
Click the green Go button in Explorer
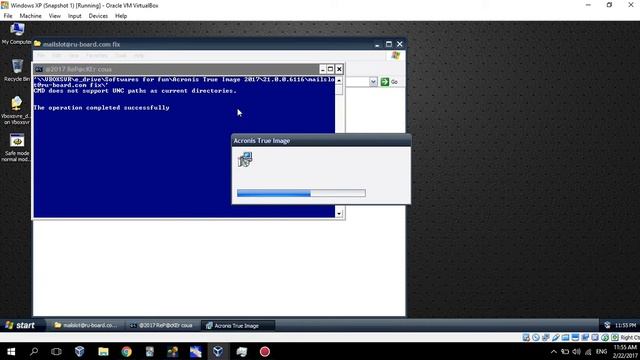click(x=389, y=82)
